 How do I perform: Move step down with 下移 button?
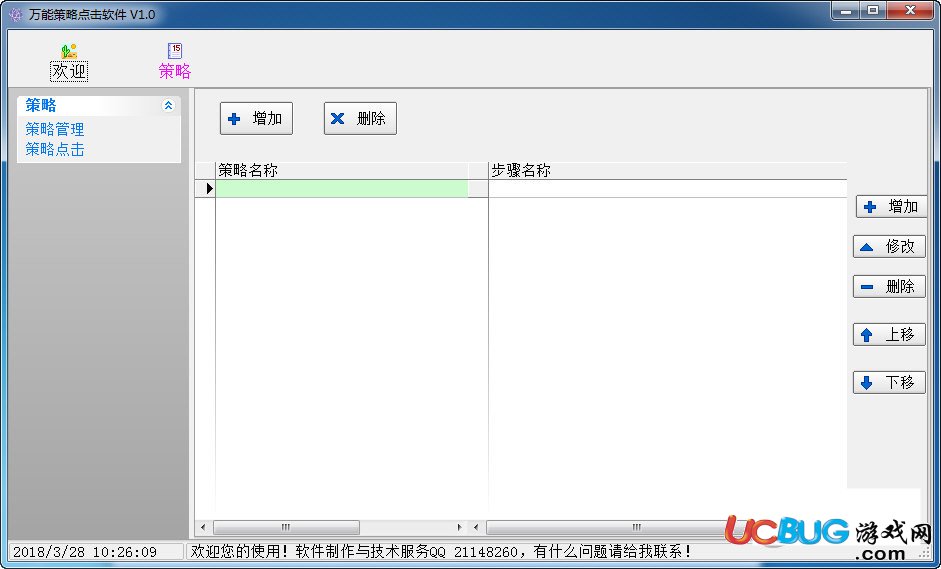[889, 382]
